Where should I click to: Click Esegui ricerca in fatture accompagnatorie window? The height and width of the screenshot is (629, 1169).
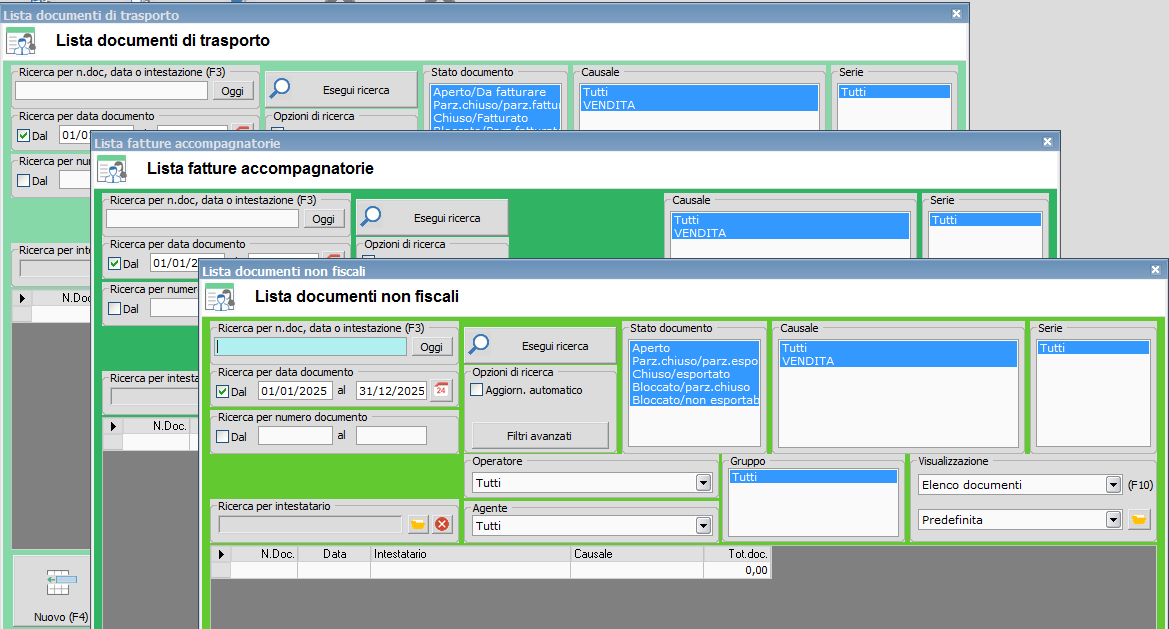(432, 218)
